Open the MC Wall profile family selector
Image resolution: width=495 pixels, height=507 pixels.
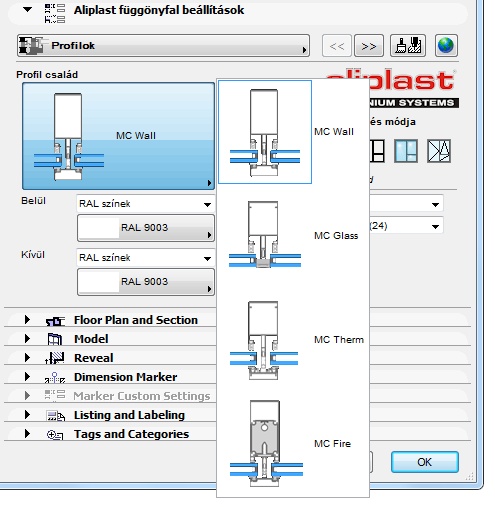pyautogui.click(x=118, y=136)
